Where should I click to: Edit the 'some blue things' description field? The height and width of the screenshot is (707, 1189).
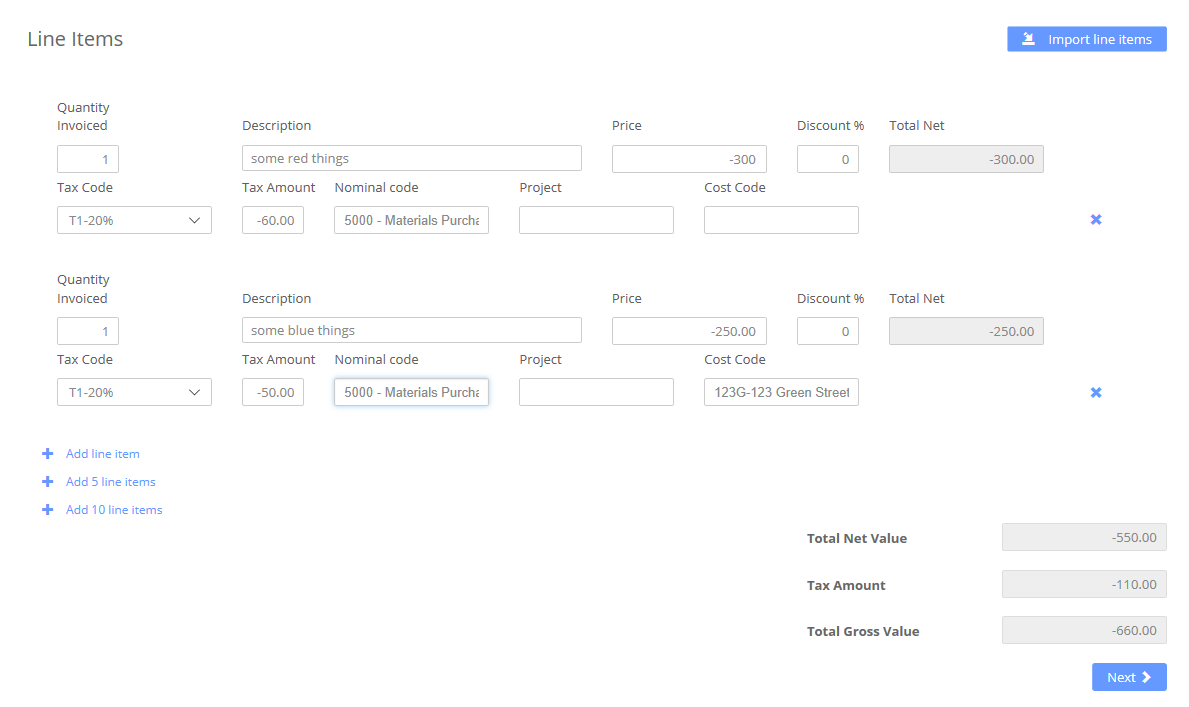[x=412, y=331]
